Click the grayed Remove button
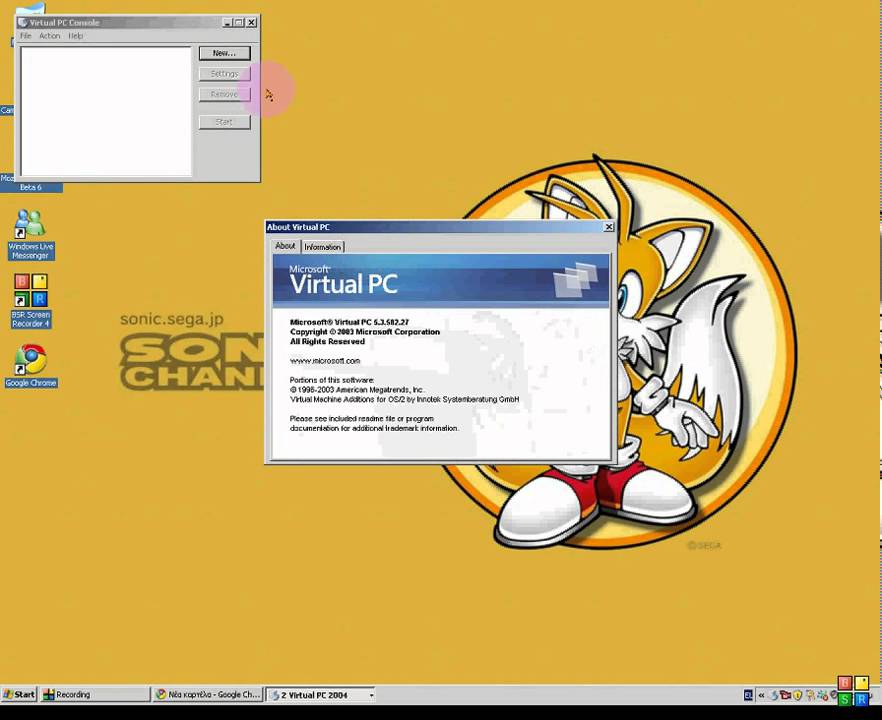This screenshot has width=882, height=720. (x=224, y=94)
